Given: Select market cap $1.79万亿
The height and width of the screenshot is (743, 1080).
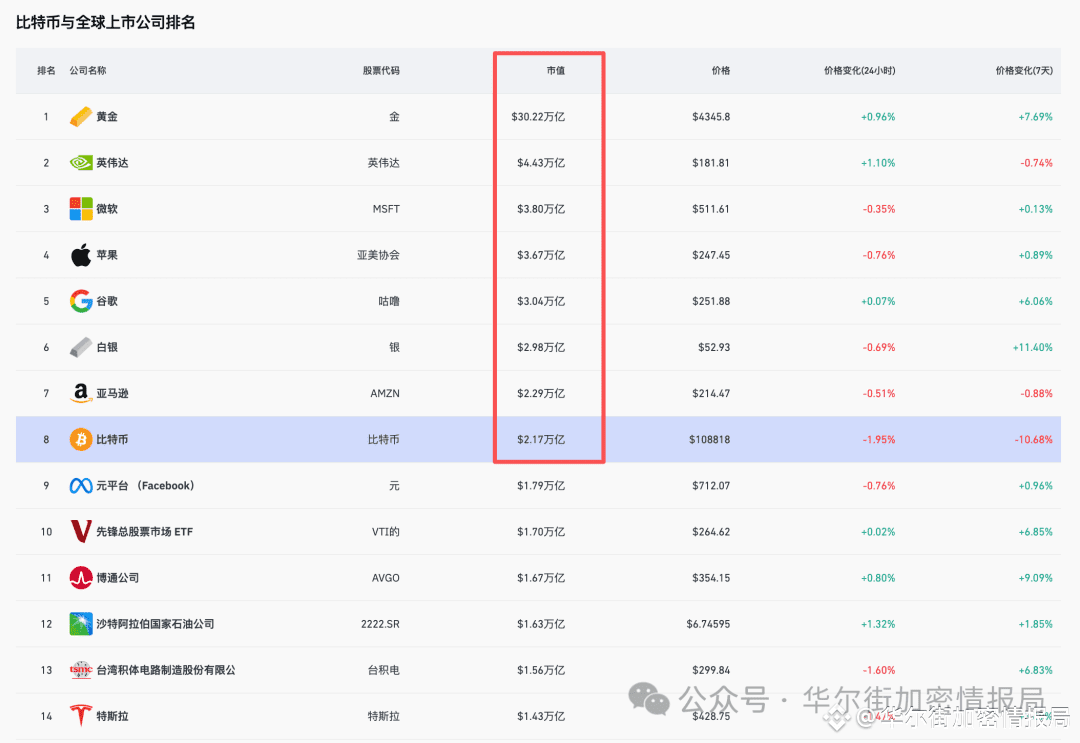Looking at the screenshot, I should (541, 486).
